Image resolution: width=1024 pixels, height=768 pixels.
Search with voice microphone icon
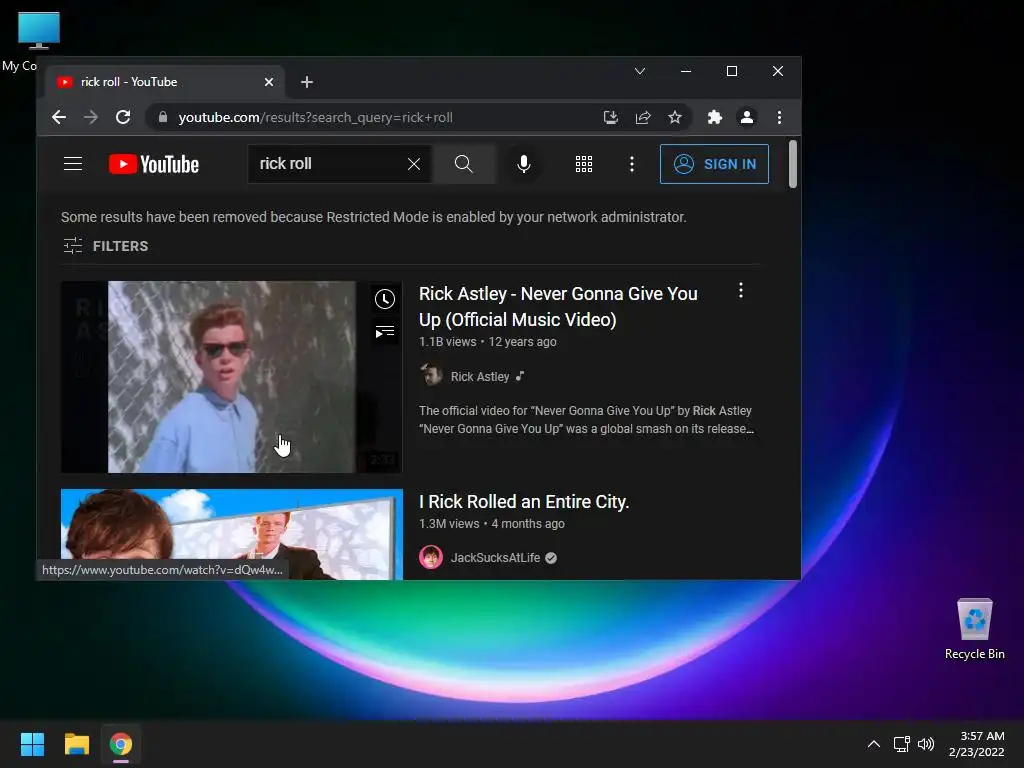click(524, 164)
